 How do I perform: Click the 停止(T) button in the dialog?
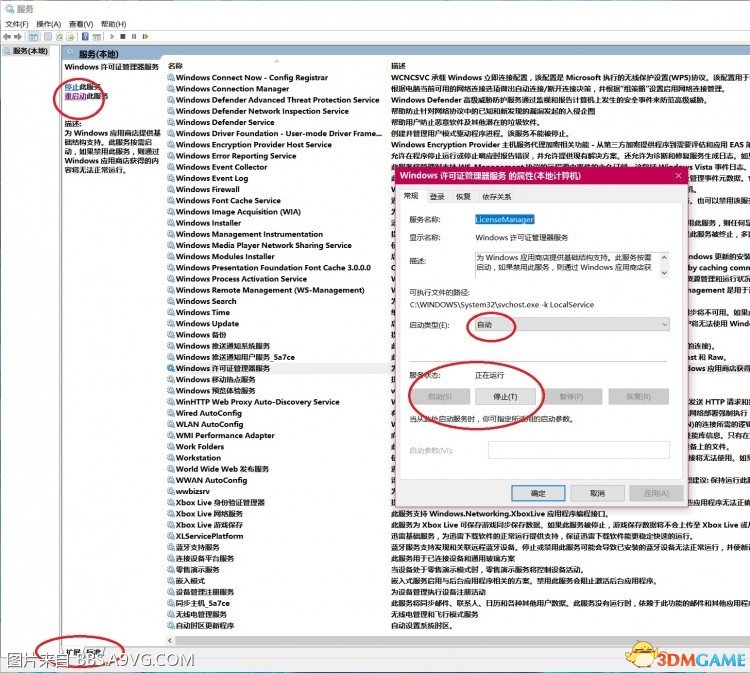click(x=505, y=397)
